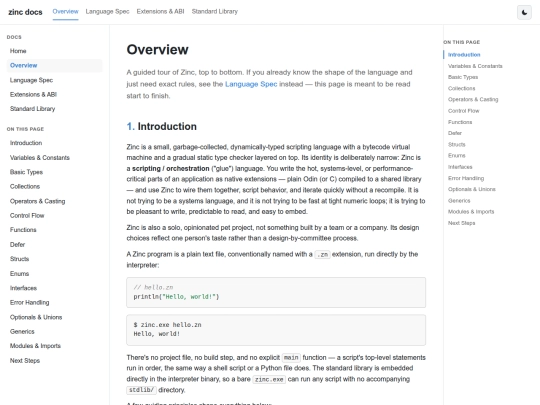The height and width of the screenshot is (405, 540).
Task: Select Error Handling in right table of contents
Action: coord(466,178)
